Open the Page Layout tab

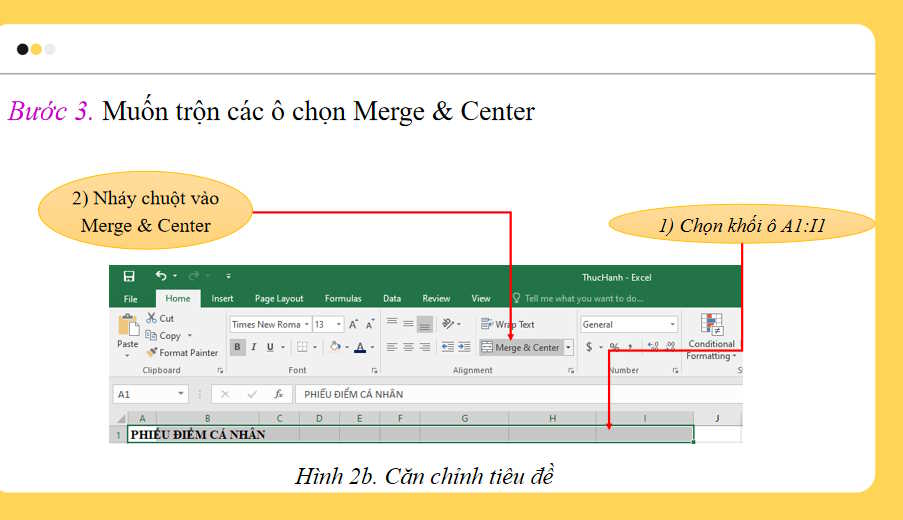point(279,298)
